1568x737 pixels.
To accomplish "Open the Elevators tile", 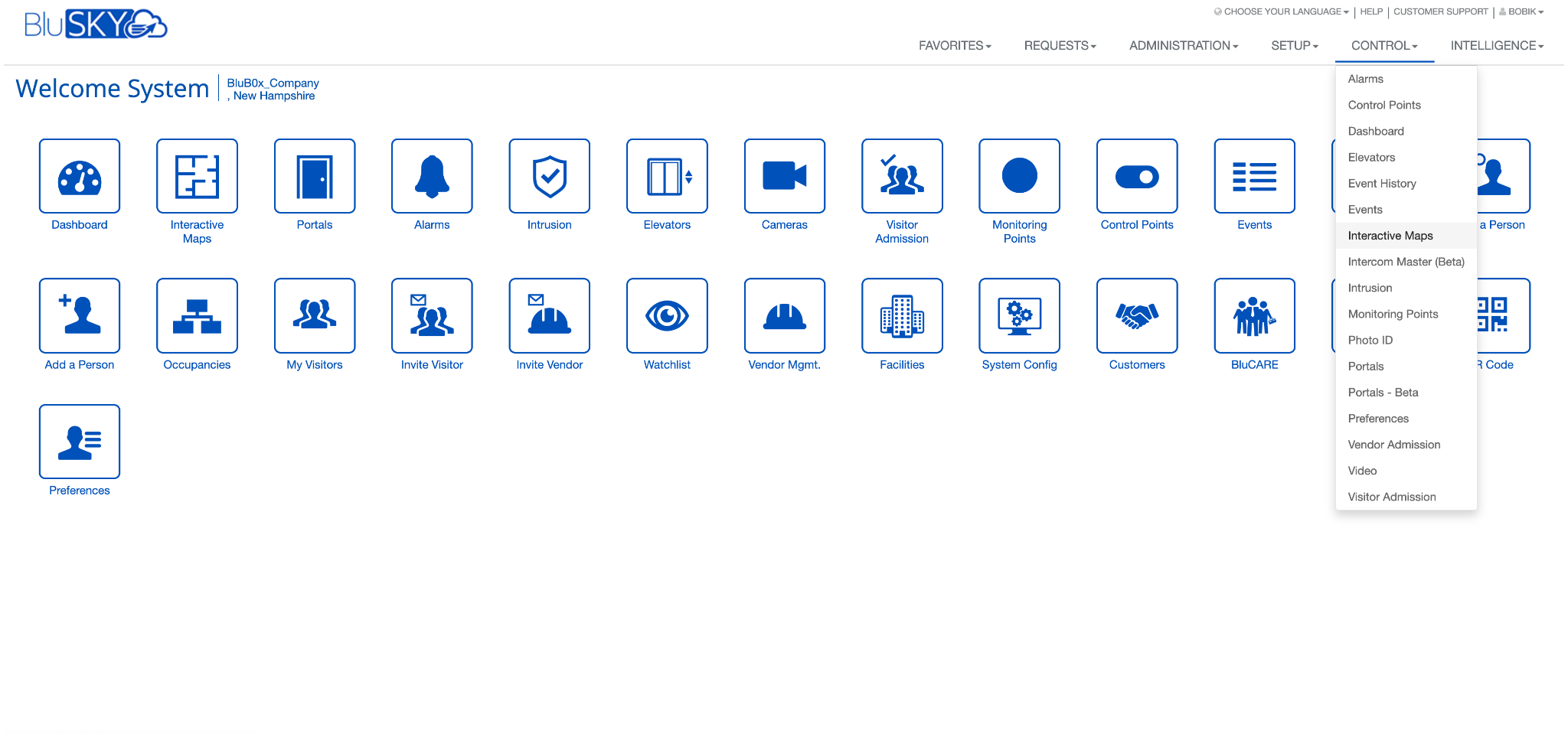I will [667, 175].
